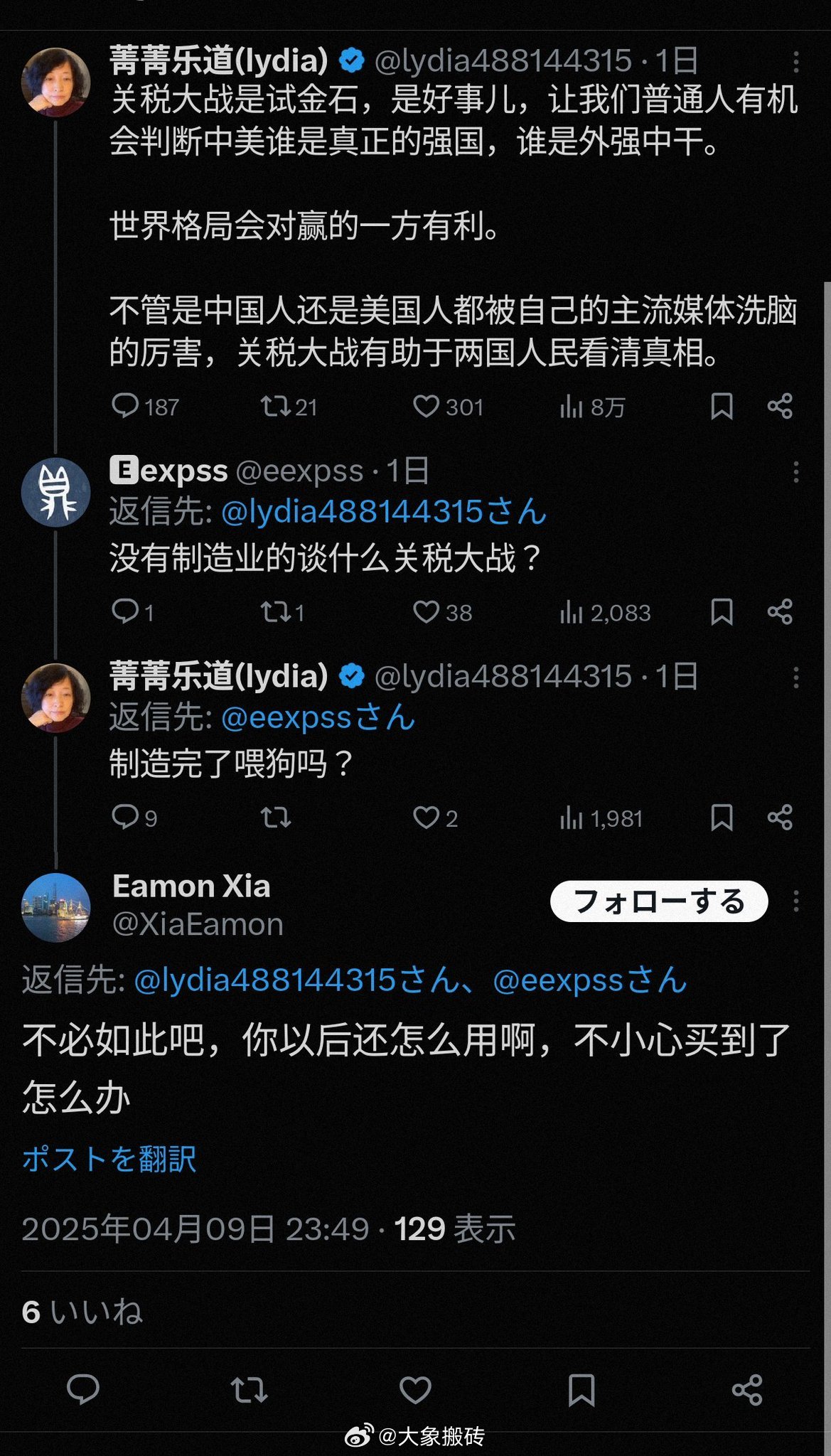The width and height of the screenshot is (831, 1456).
Task: Bookmark the '制造完了喂狗吗' reply
Action: click(x=722, y=818)
